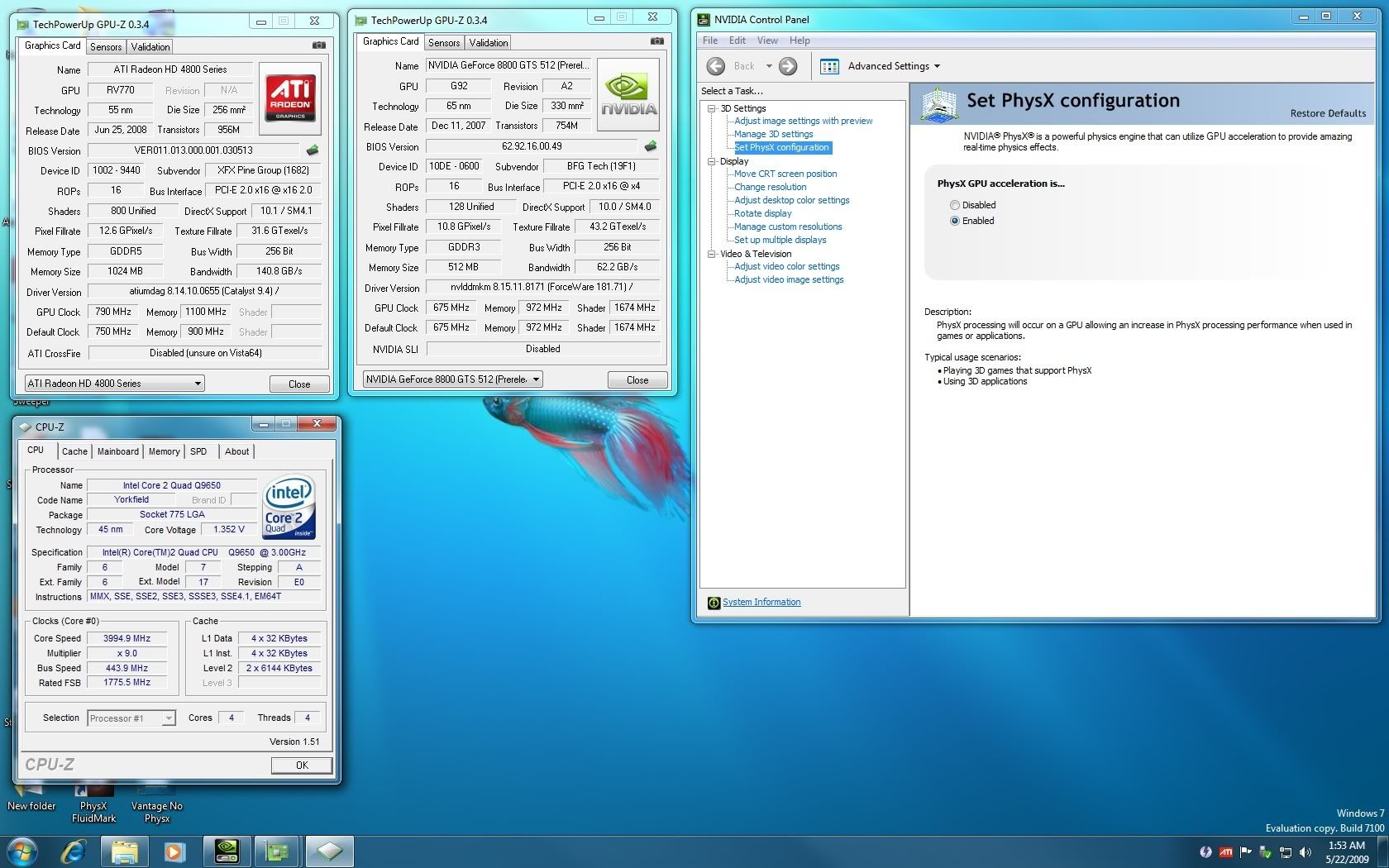Click the NVIDIA logo in GeForce GPU-Z window
This screenshot has height=868, width=1389.
(628, 93)
